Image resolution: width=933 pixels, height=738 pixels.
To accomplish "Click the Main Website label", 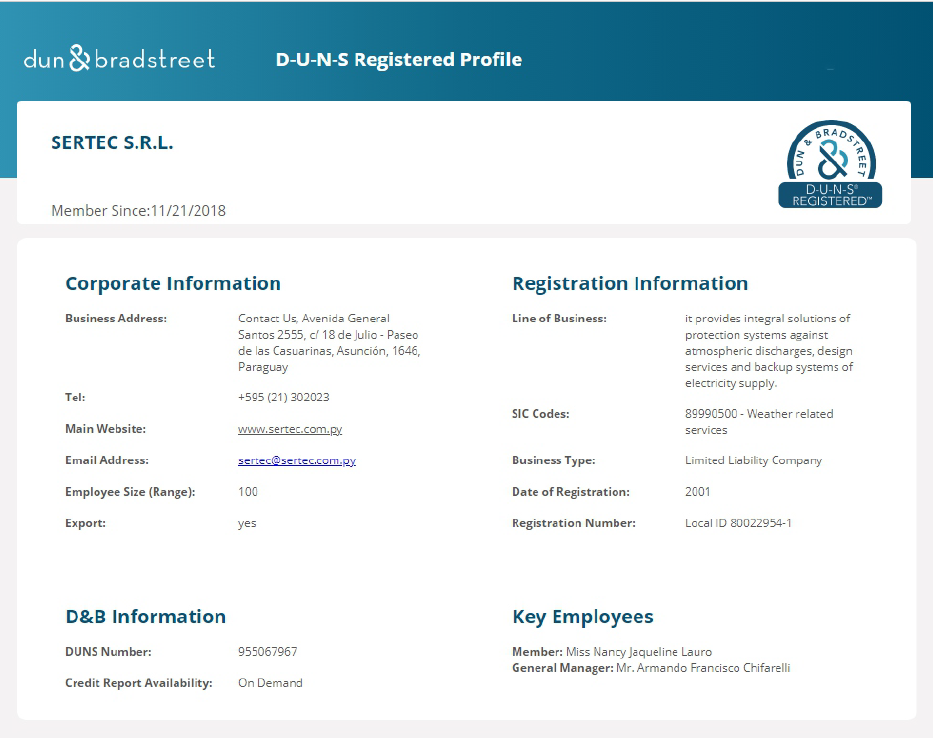I will 105,429.
